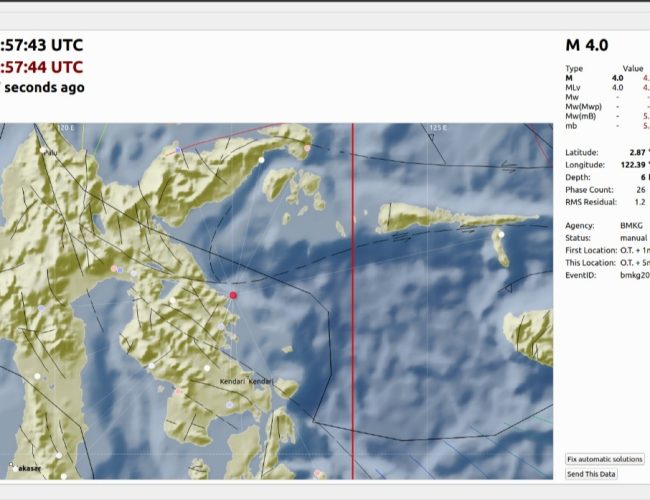
Task: Click the Type column header
Action: (574, 68)
